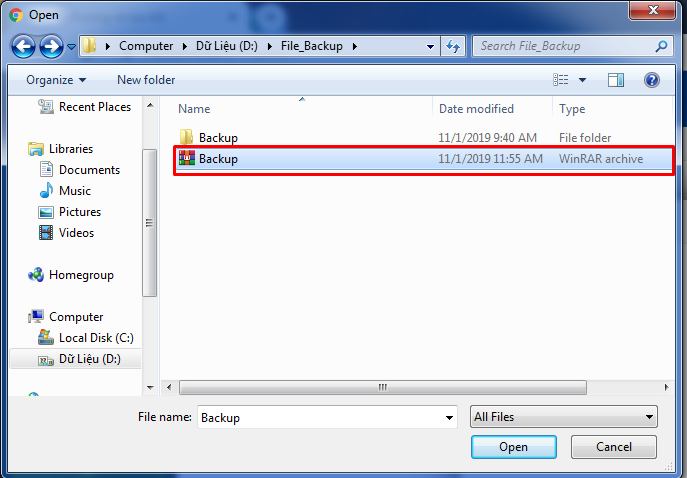Click the refresh icon beside address bar
Screen dimensions: 687x478
tap(453, 46)
